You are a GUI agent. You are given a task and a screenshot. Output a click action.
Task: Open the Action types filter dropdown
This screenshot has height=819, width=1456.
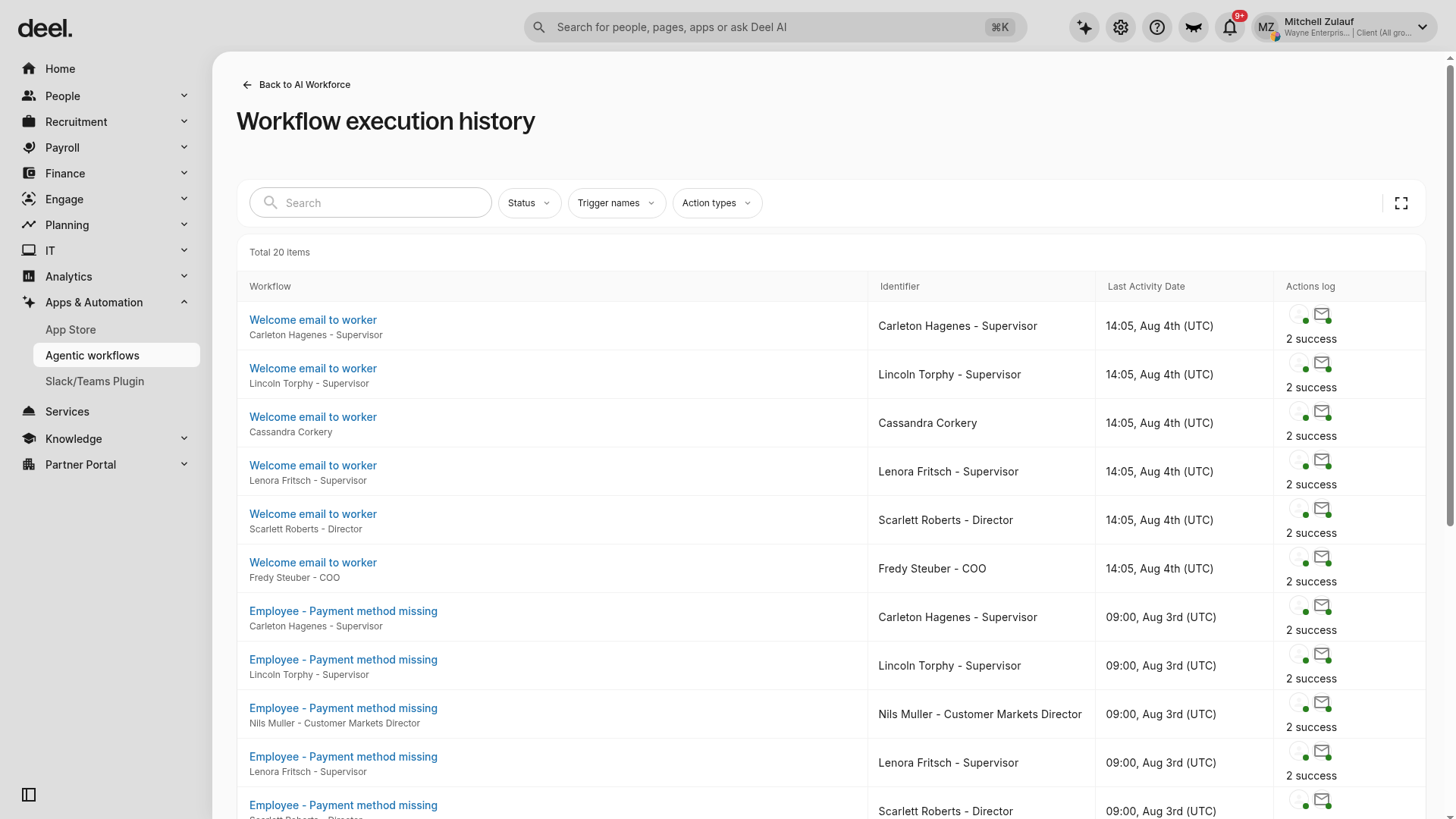[717, 203]
